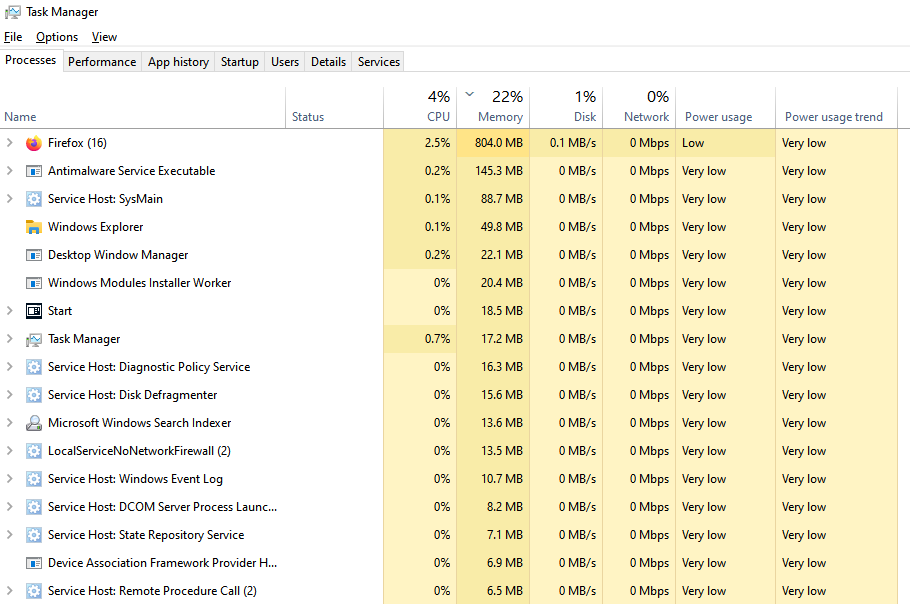Click the Antimalware Service Executable icon
Viewport: 910px width, 604px height.
point(34,171)
